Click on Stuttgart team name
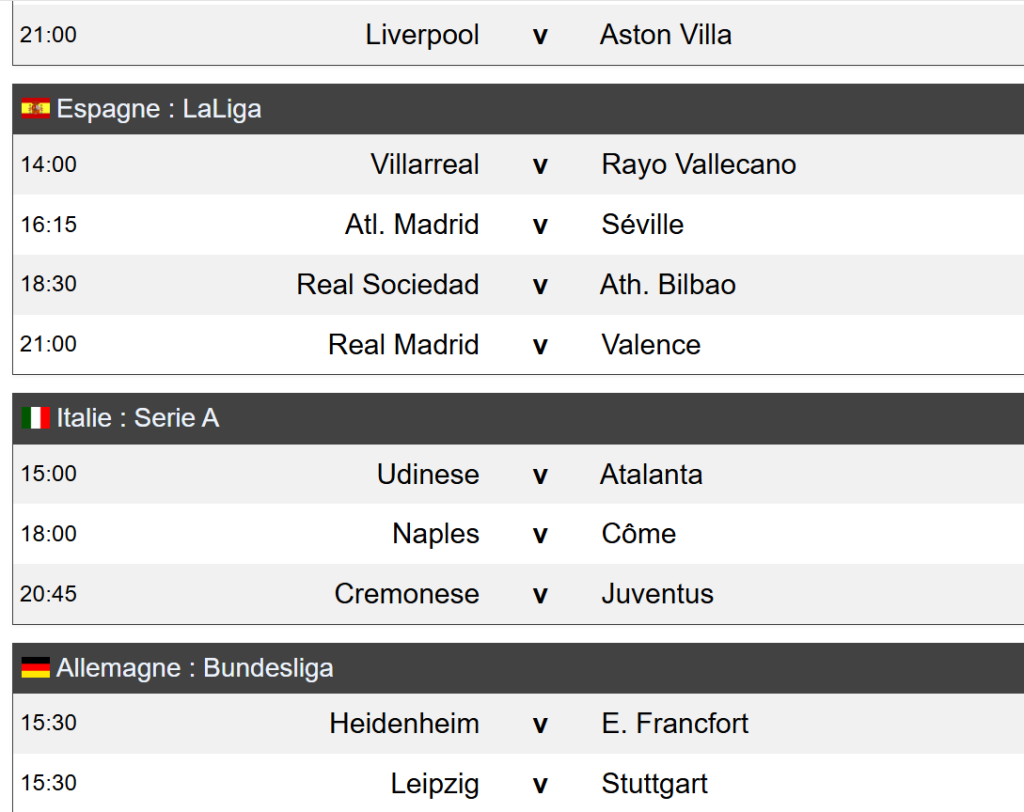 coord(654,784)
